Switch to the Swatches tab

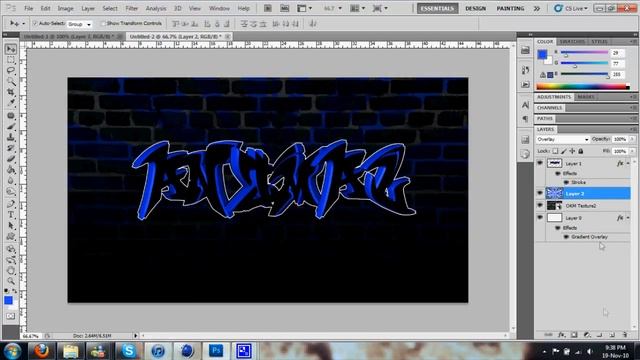click(572, 42)
